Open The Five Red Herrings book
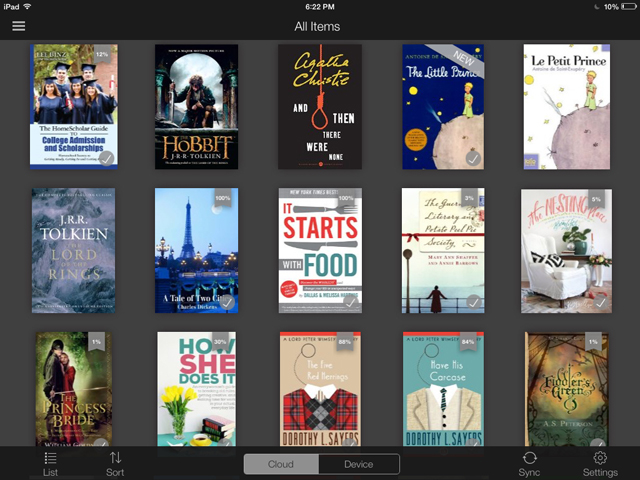 (320, 389)
